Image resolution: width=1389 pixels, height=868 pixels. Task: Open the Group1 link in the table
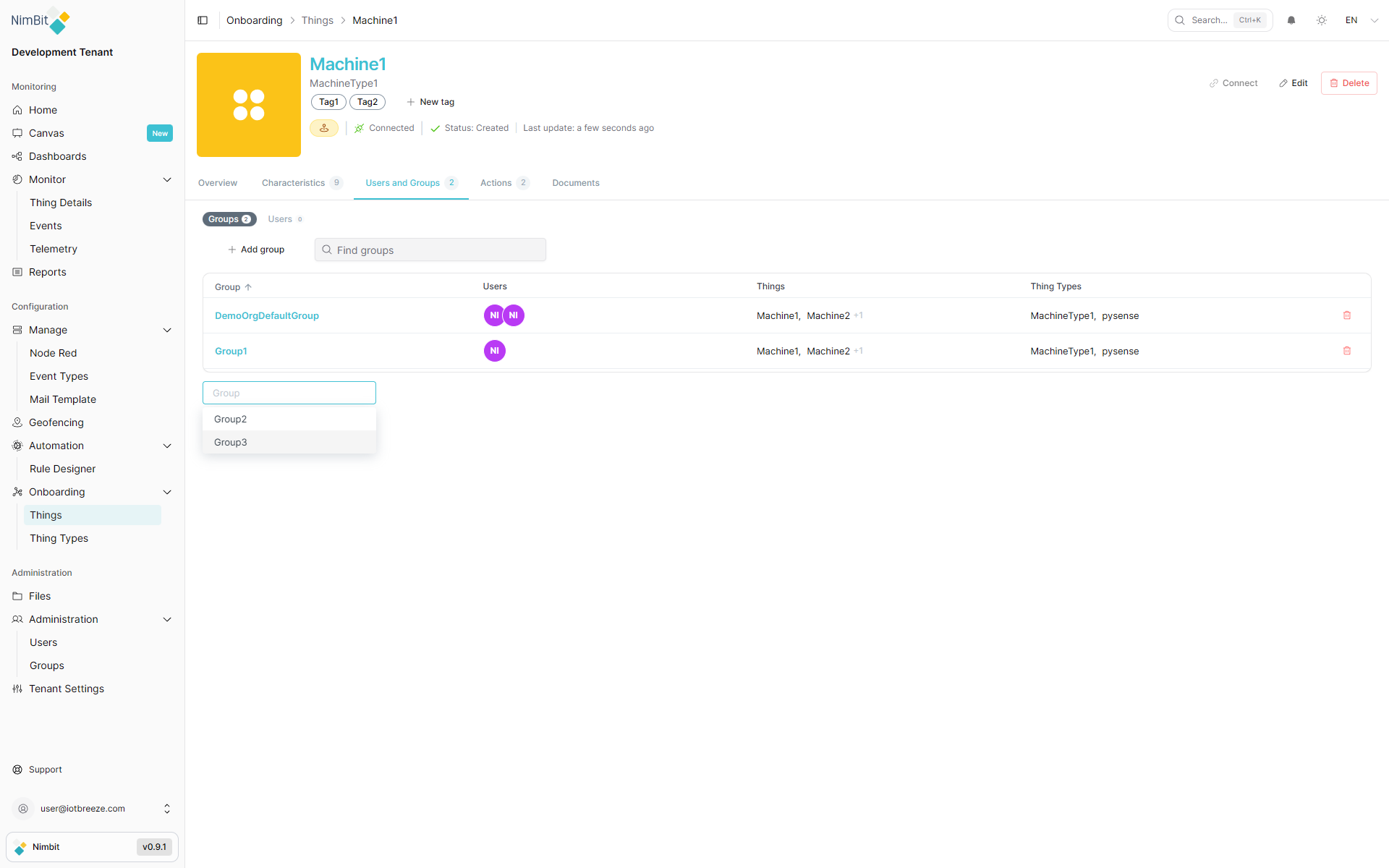tap(231, 351)
